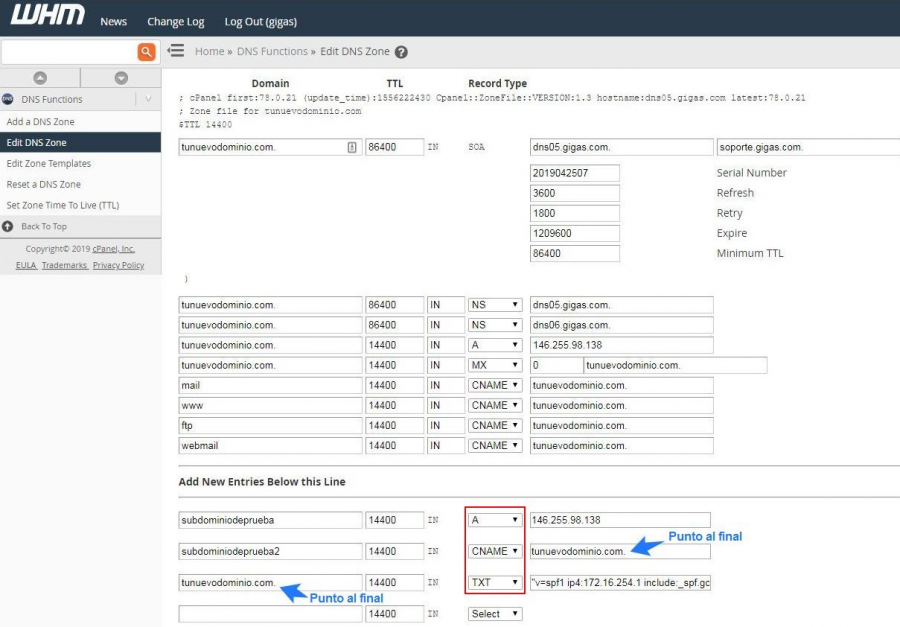Collapse the DNS Functions section chevron
Viewport: 900px width, 627px height.
pos(148,100)
